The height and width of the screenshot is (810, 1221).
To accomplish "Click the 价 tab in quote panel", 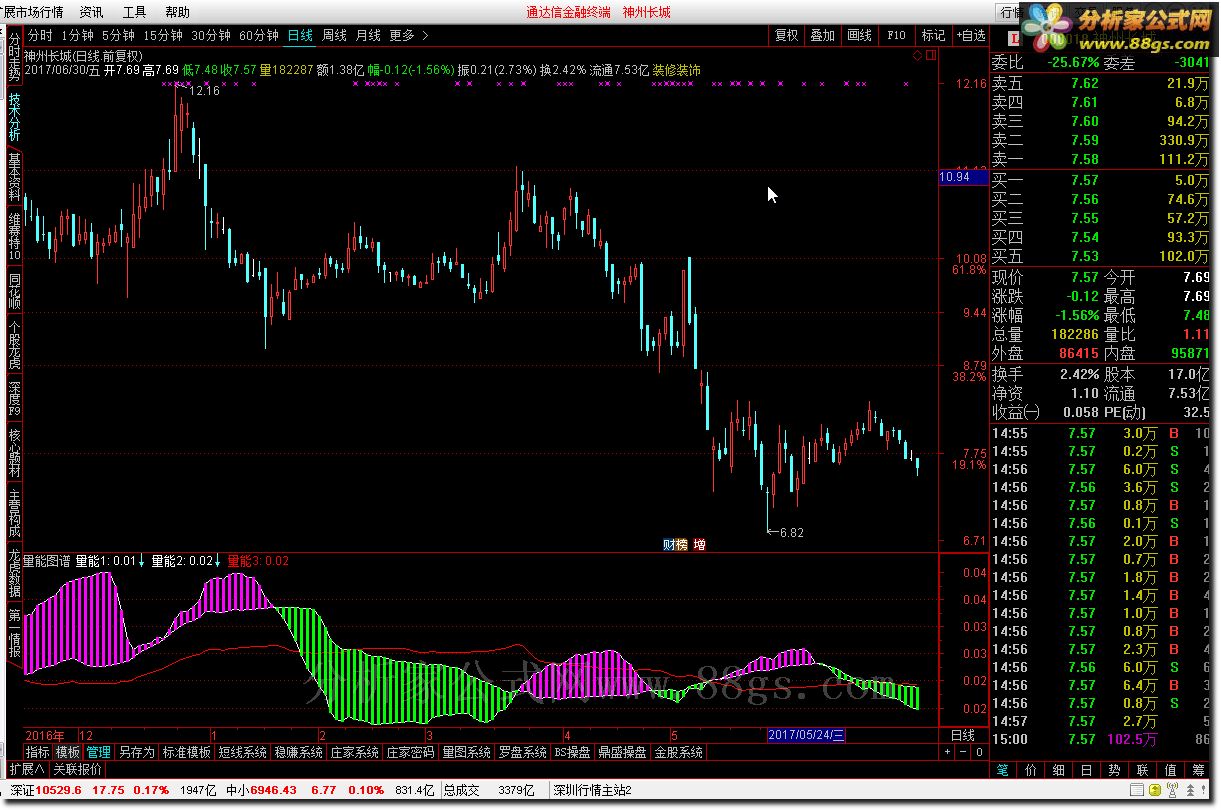I will (x=1031, y=770).
